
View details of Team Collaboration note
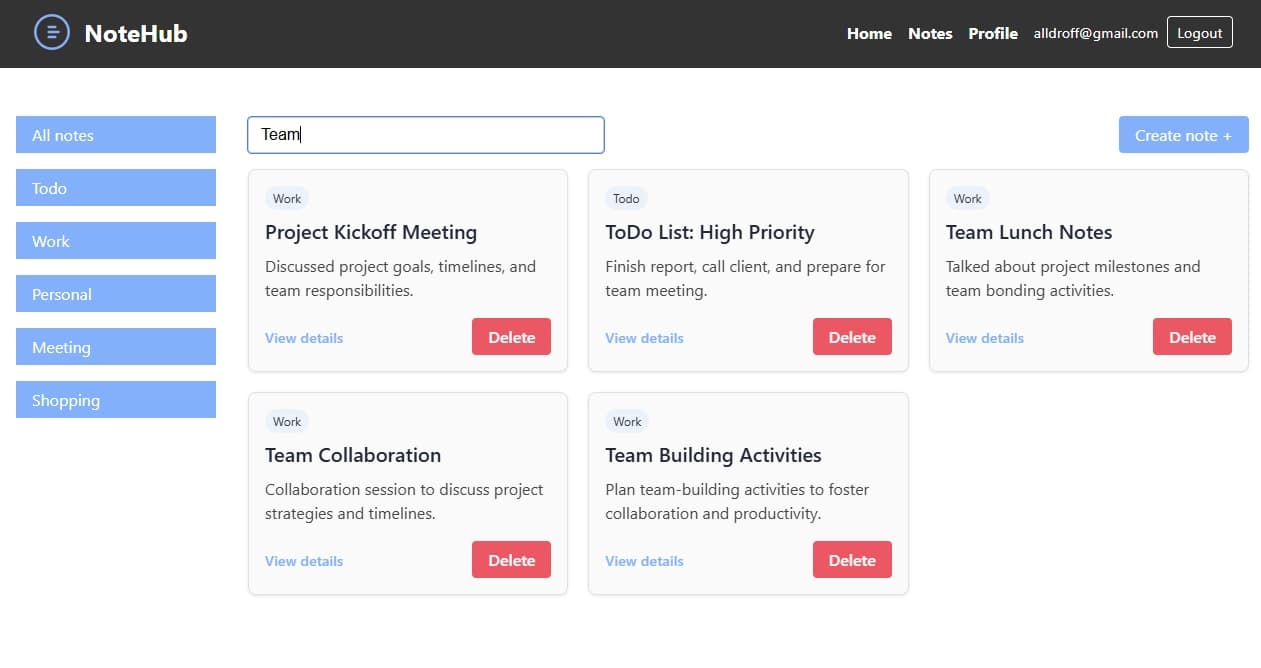[x=304, y=561]
